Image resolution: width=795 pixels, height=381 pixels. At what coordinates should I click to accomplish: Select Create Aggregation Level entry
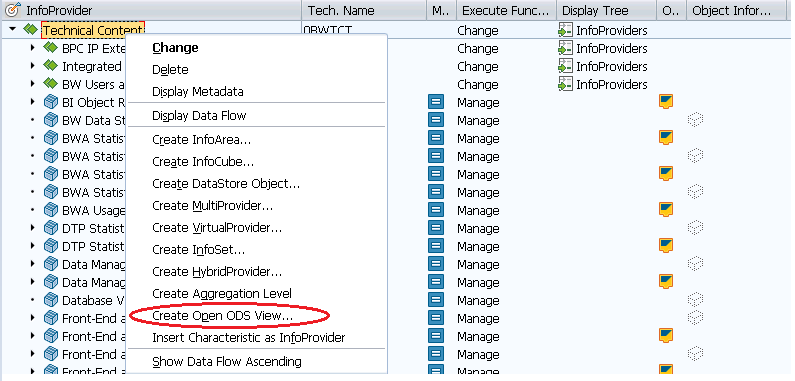click(x=222, y=294)
